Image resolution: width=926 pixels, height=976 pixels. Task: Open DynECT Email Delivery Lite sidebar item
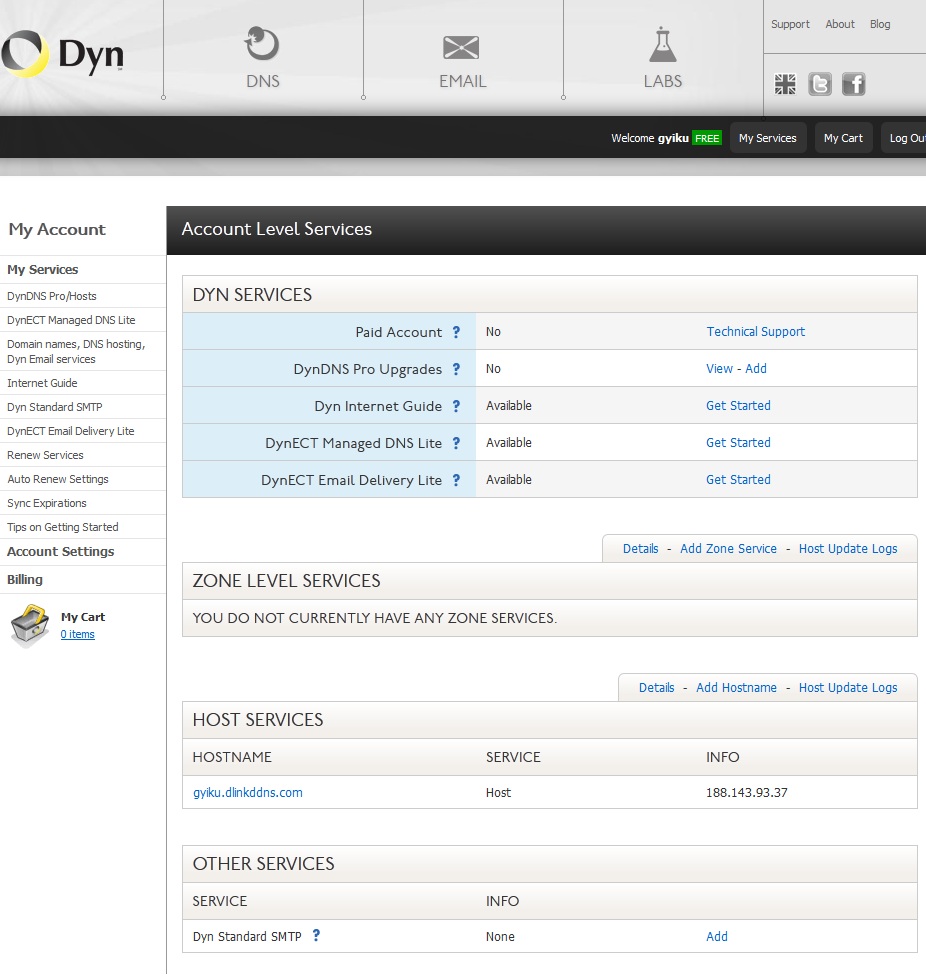pos(70,431)
